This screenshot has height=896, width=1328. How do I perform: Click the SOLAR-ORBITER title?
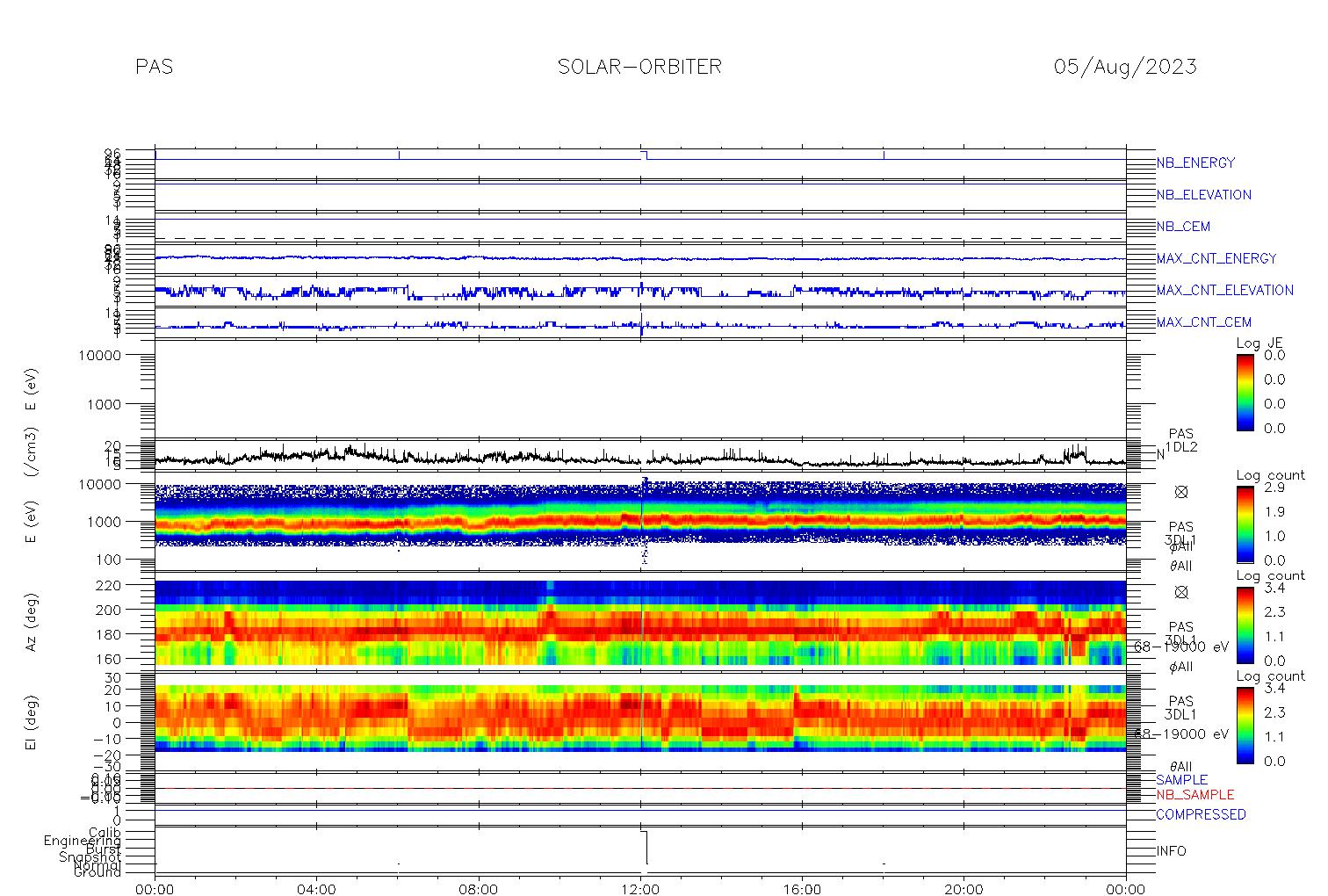(x=639, y=67)
